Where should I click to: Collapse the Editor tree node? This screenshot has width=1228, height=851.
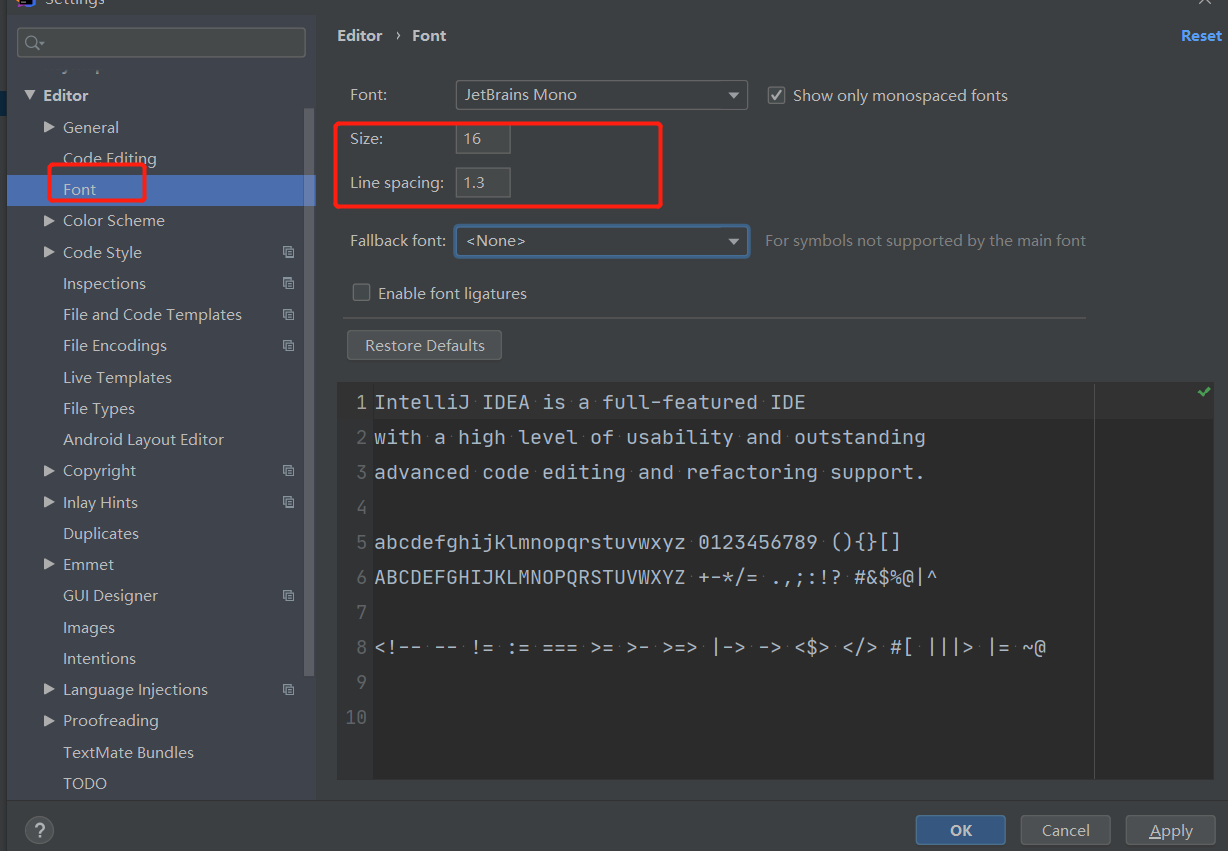[30, 95]
